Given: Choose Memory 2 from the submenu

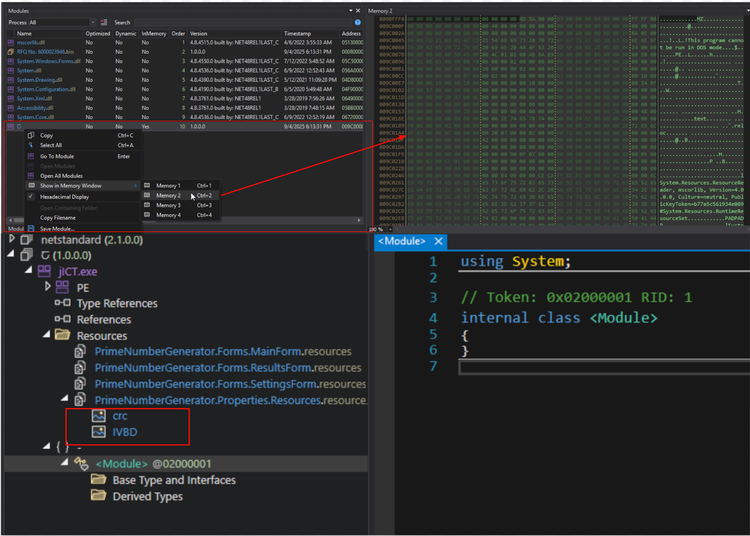Looking at the screenshot, I should tap(167, 195).
